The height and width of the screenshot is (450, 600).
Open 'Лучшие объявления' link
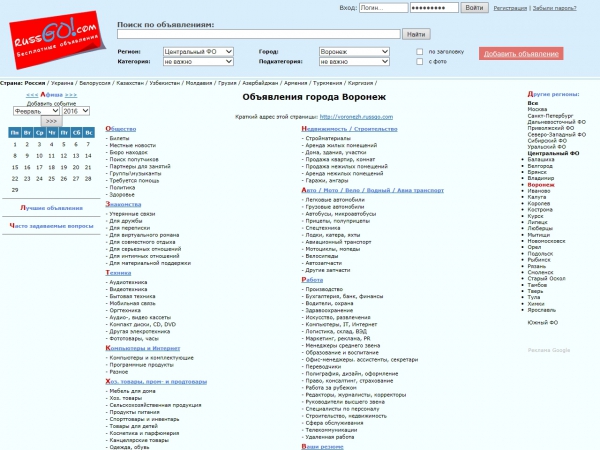(x=51, y=208)
